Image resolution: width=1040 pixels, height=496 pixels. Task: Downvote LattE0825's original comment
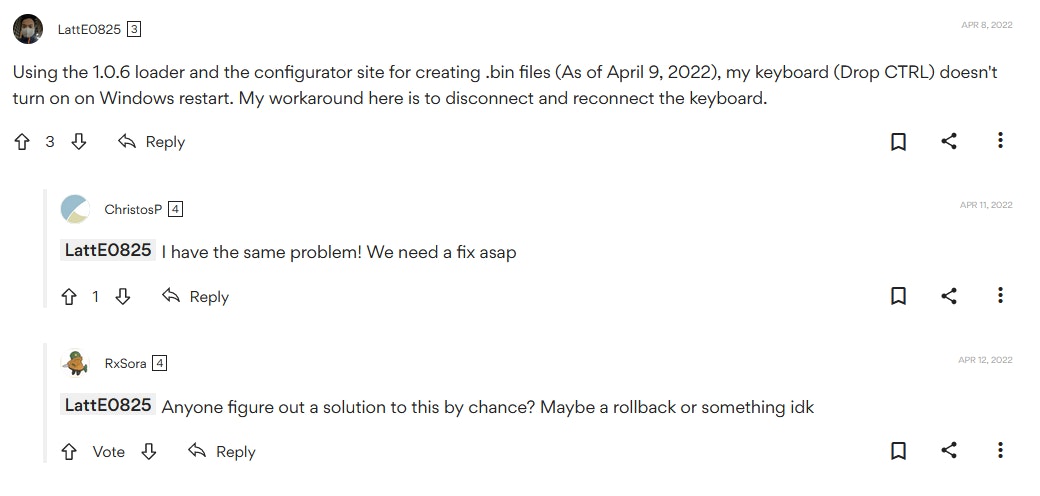coord(79,142)
